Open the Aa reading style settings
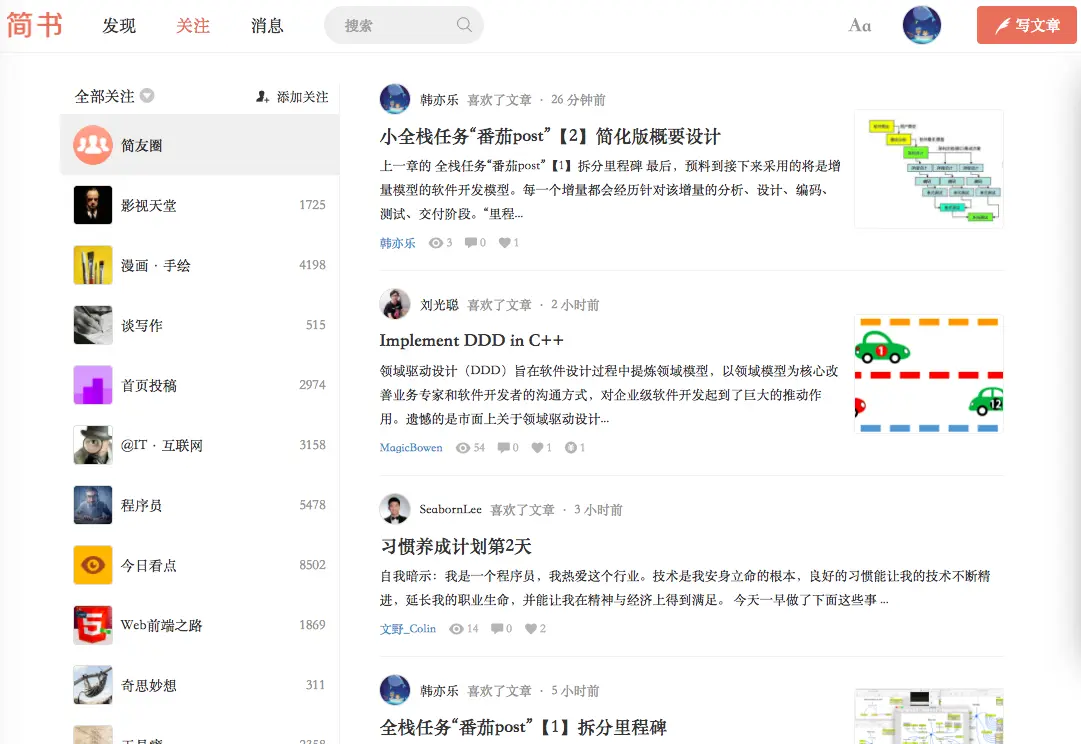The height and width of the screenshot is (744, 1081). (x=860, y=26)
